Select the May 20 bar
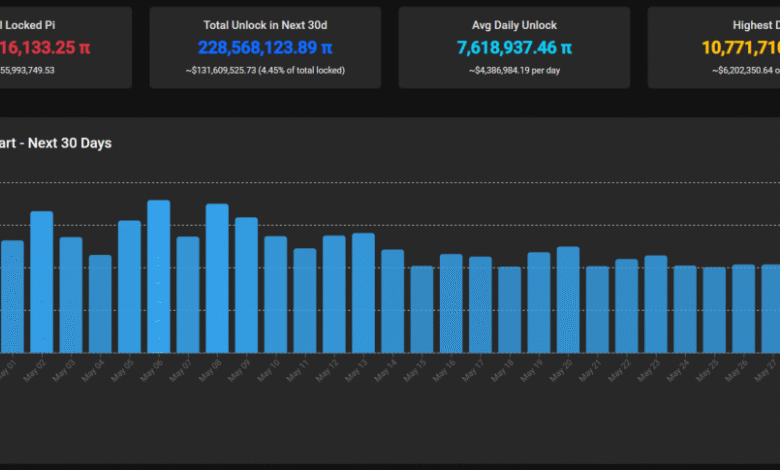The height and width of the screenshot is (470, 780). click(568, 300)
